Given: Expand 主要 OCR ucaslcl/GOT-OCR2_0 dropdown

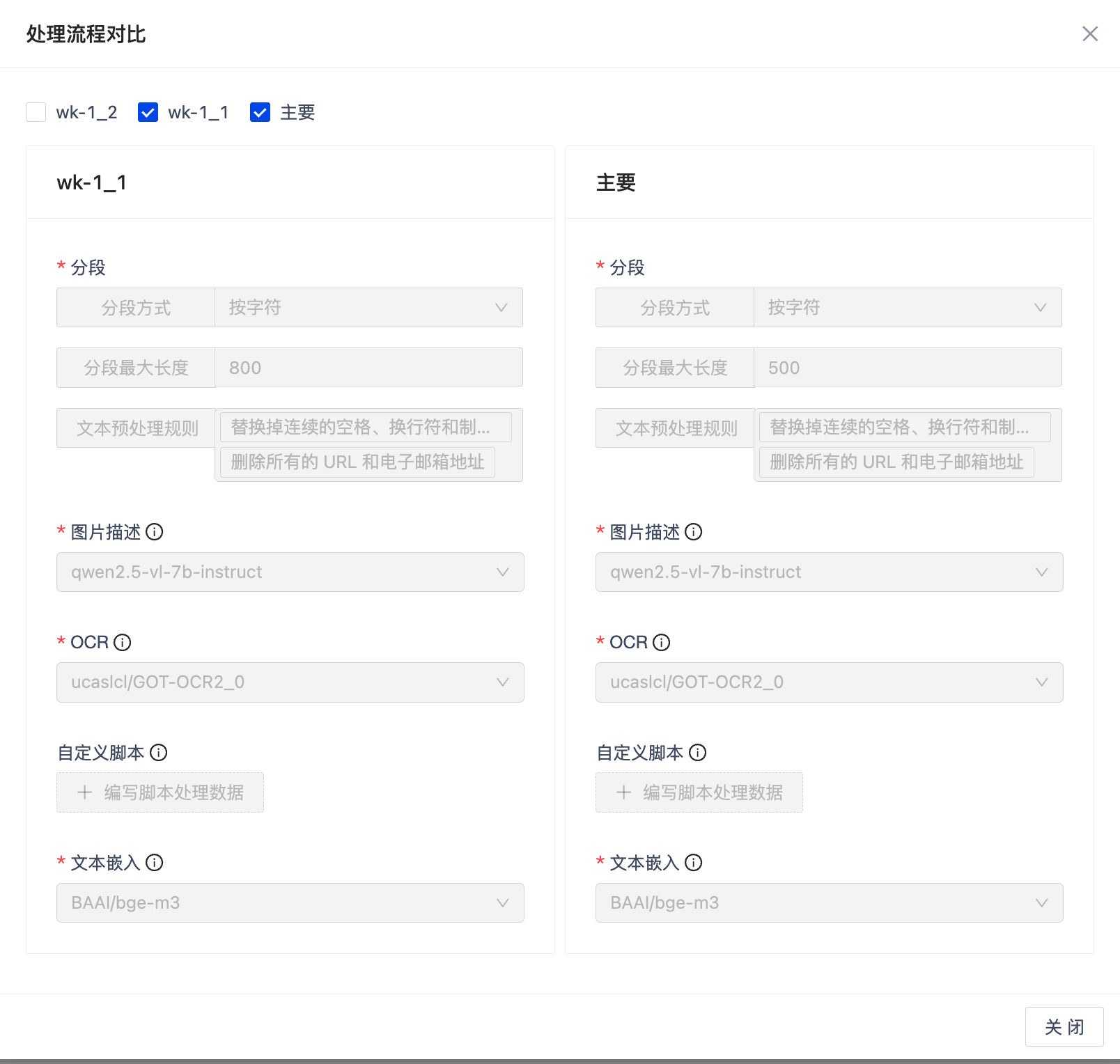Looking at the screenshot, I should (829, 682).
